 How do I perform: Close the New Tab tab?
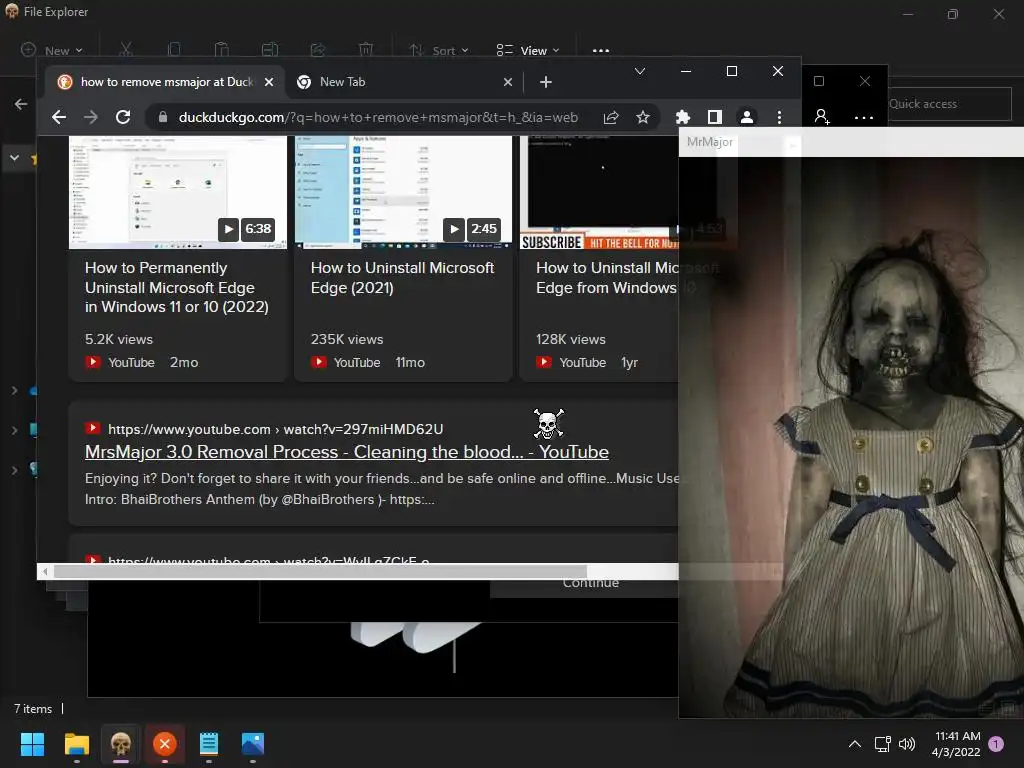(508, 82)
